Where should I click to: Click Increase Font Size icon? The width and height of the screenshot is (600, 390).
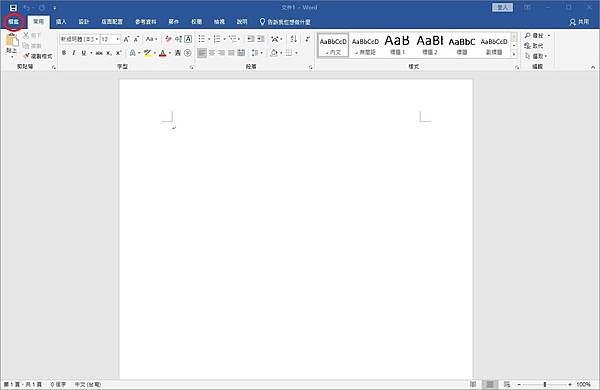tap(126, 39)
